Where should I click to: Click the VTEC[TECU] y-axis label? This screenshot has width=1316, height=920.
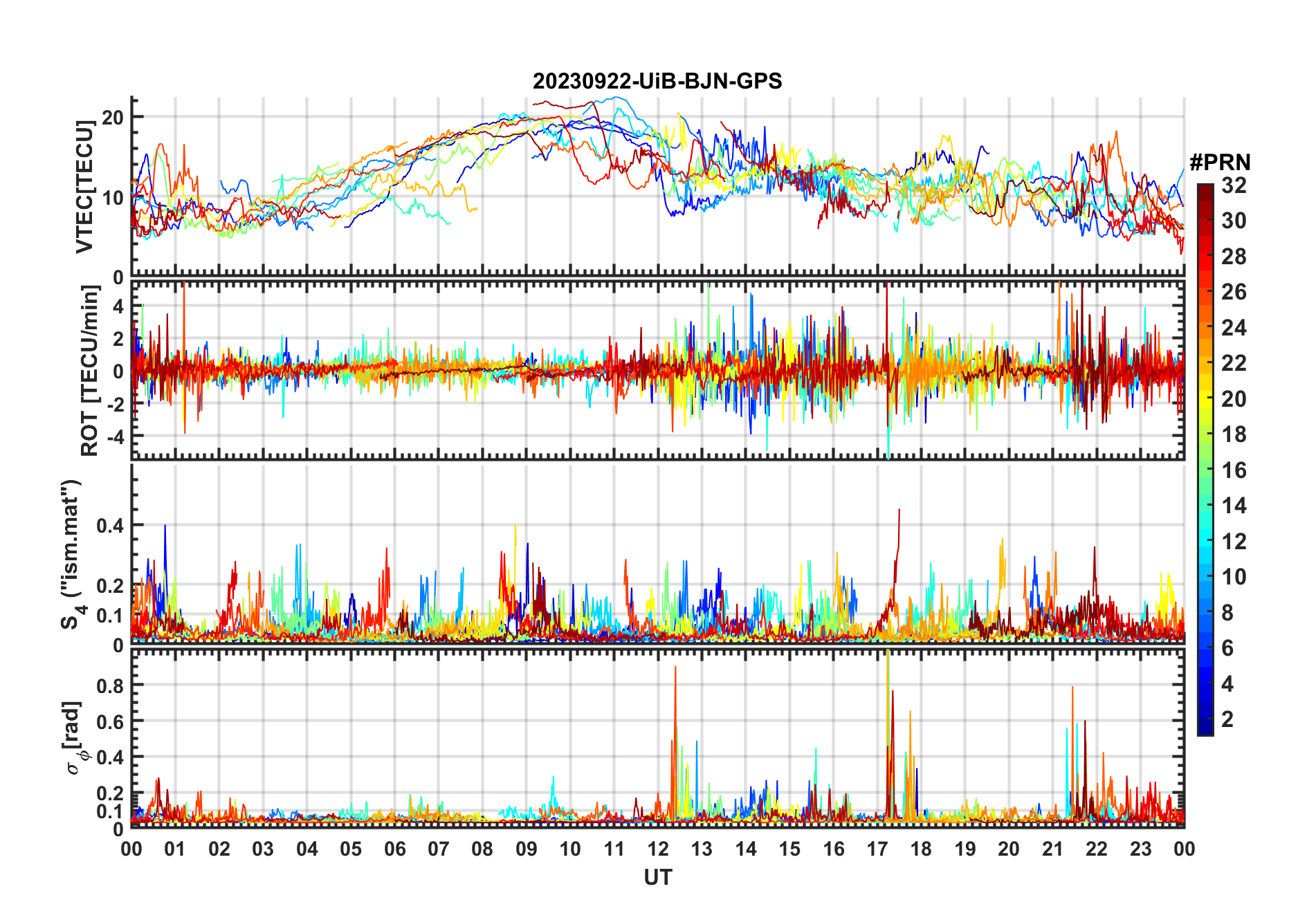tap(84, 187)
